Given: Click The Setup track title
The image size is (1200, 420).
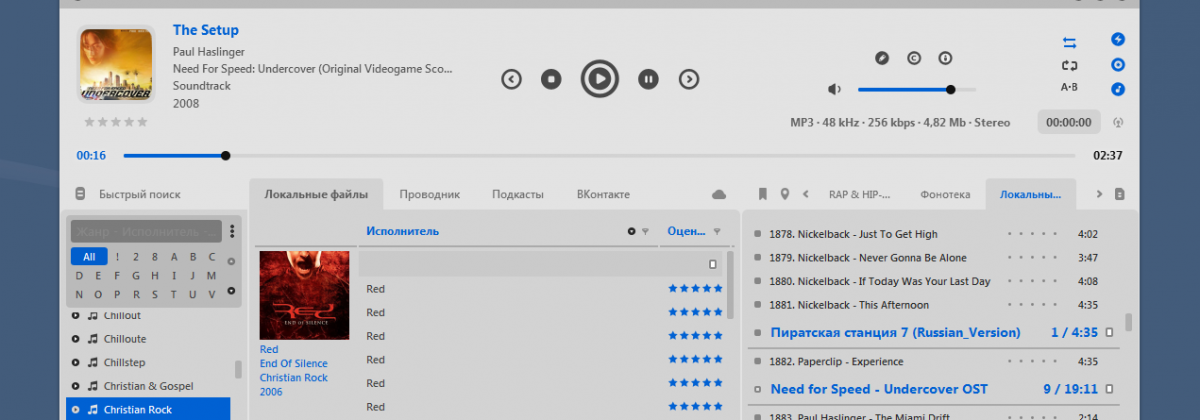Looking at the screenshot, I should [206, 30].
